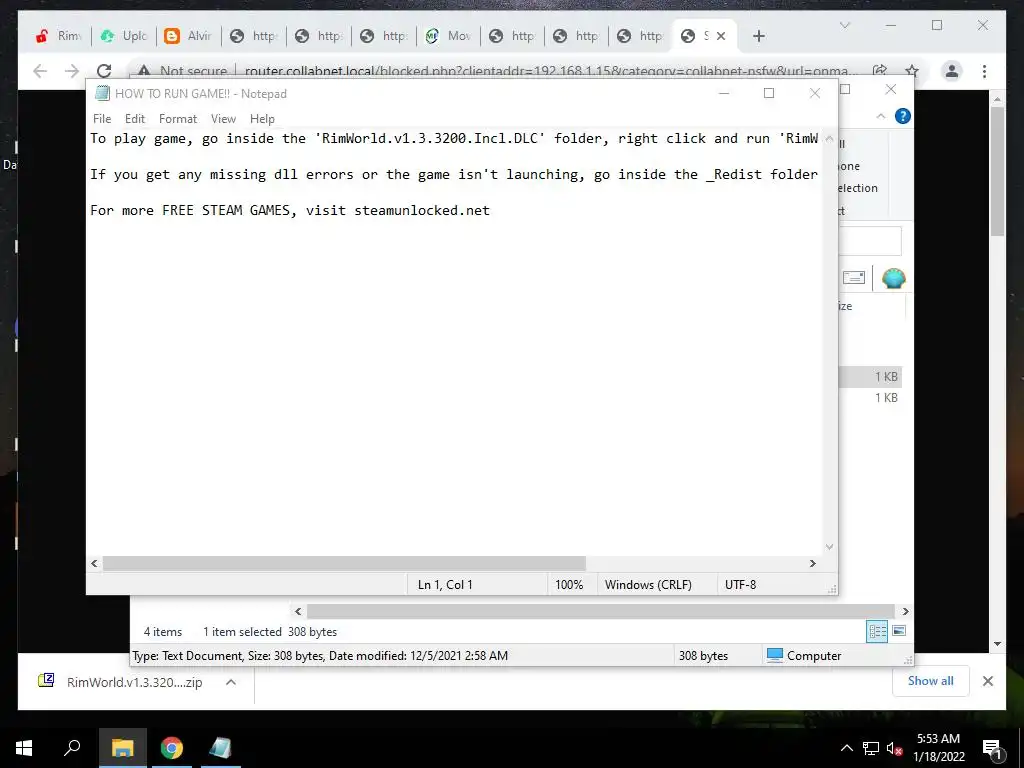Switch to the Alvir Blogger tab
Viewport: 1024px width, 768px height.
[x=188, y=36]
